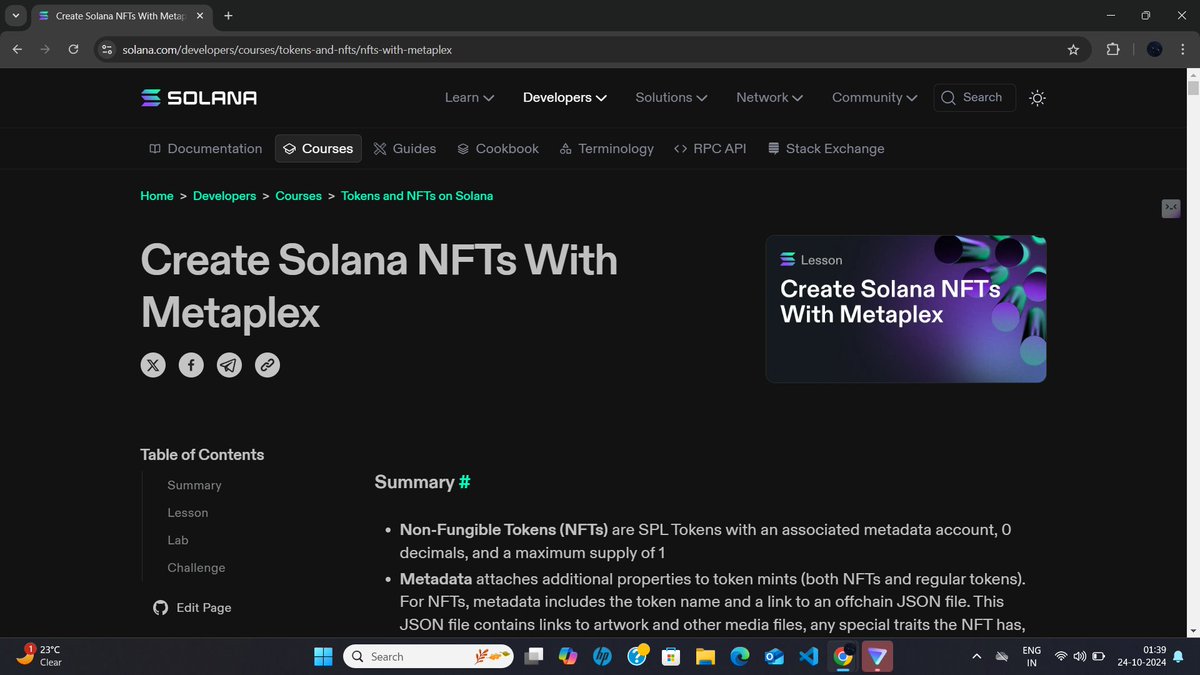Jump to Summary in table of contents
1200x675 pixels.
pyautogui.click(x=194, y=485)
